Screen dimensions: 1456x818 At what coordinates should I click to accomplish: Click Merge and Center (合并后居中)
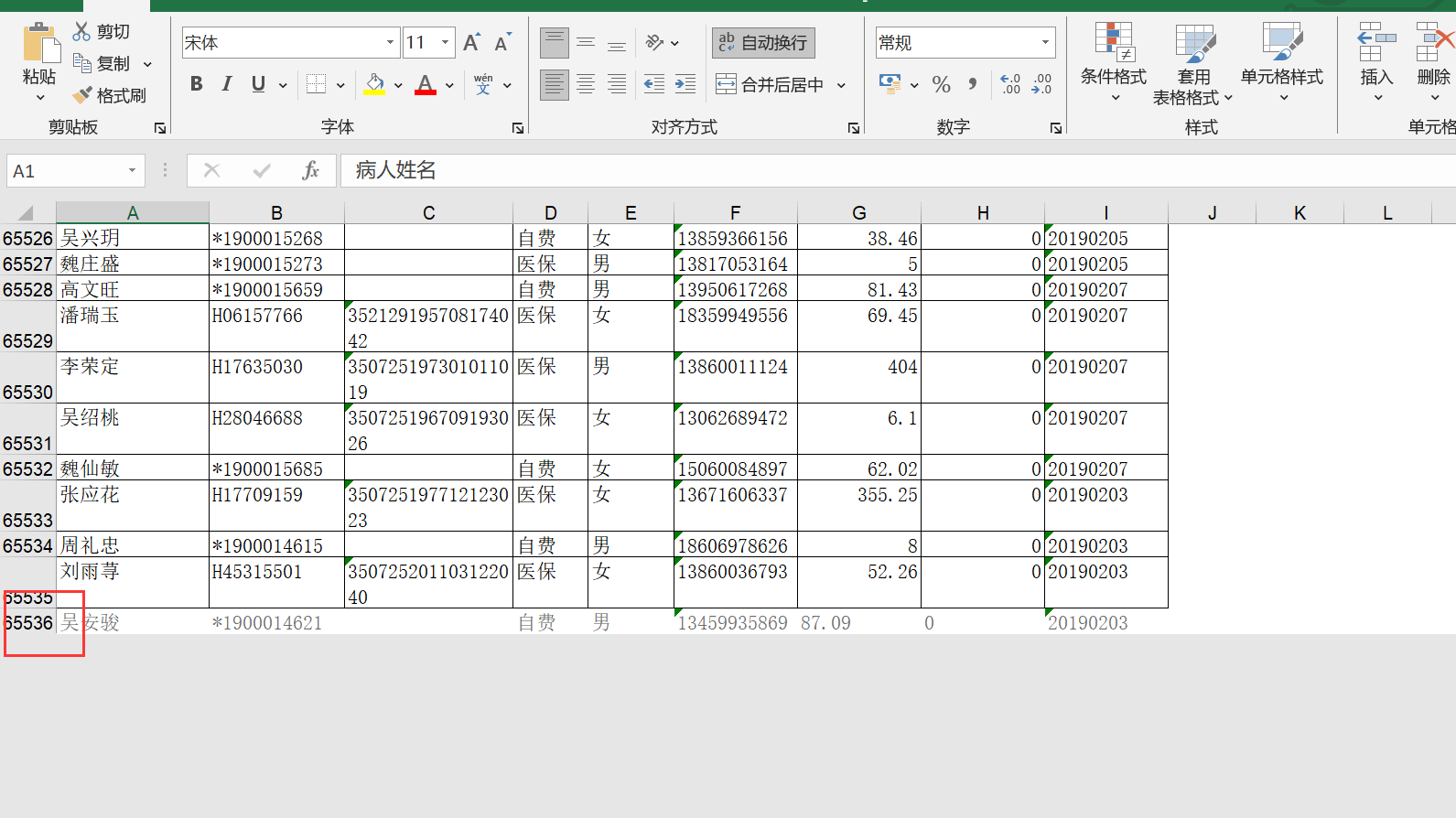(x=770, y=84)
